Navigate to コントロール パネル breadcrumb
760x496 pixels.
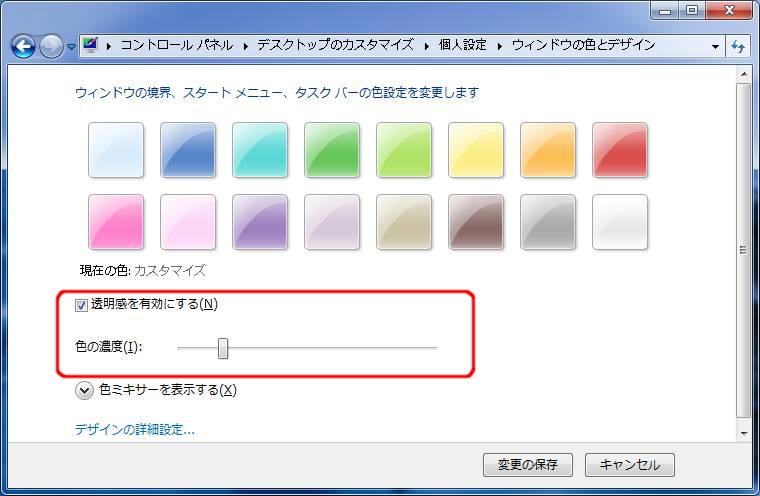[x=176, y=45]
